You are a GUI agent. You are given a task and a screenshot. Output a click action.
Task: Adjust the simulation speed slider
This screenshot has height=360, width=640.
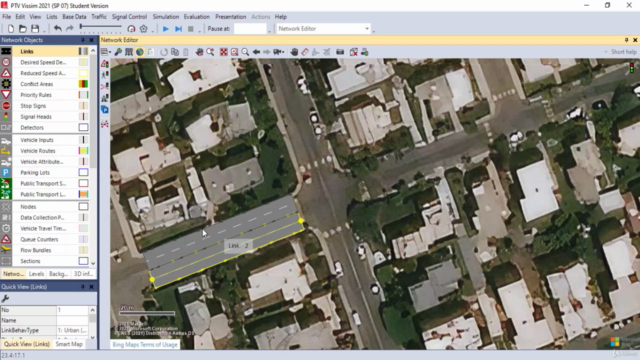100,27
